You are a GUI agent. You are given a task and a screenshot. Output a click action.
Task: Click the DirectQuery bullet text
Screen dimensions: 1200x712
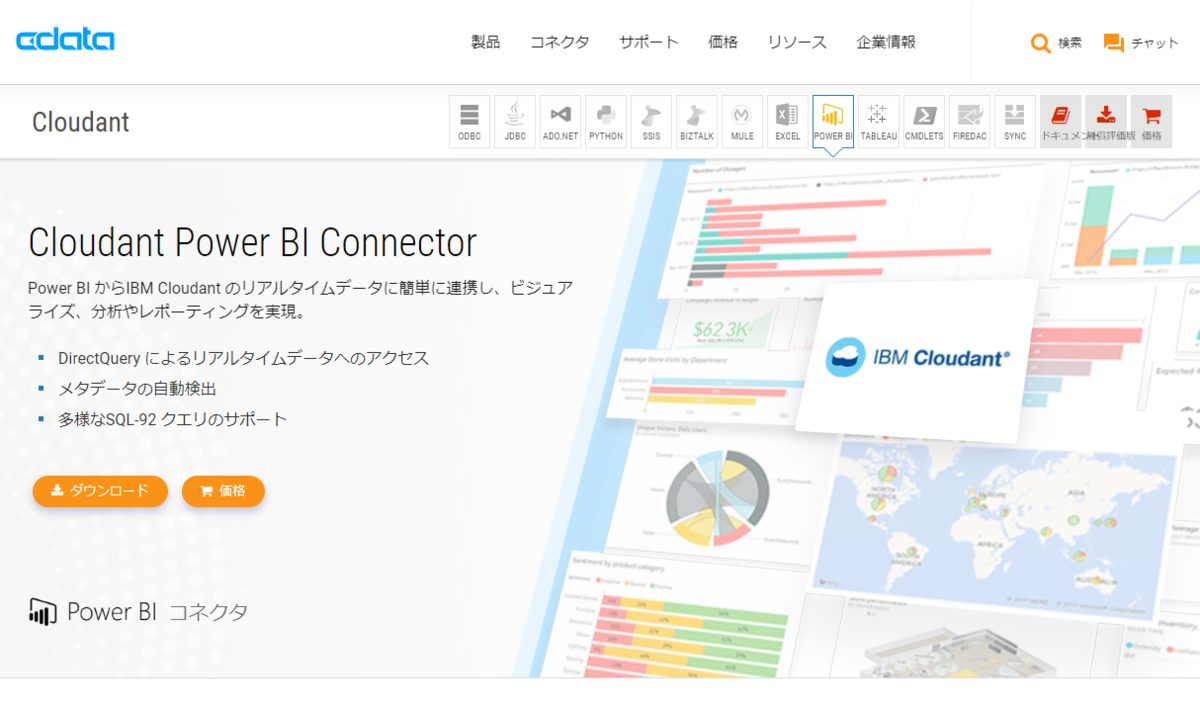(x=244, y=358)
